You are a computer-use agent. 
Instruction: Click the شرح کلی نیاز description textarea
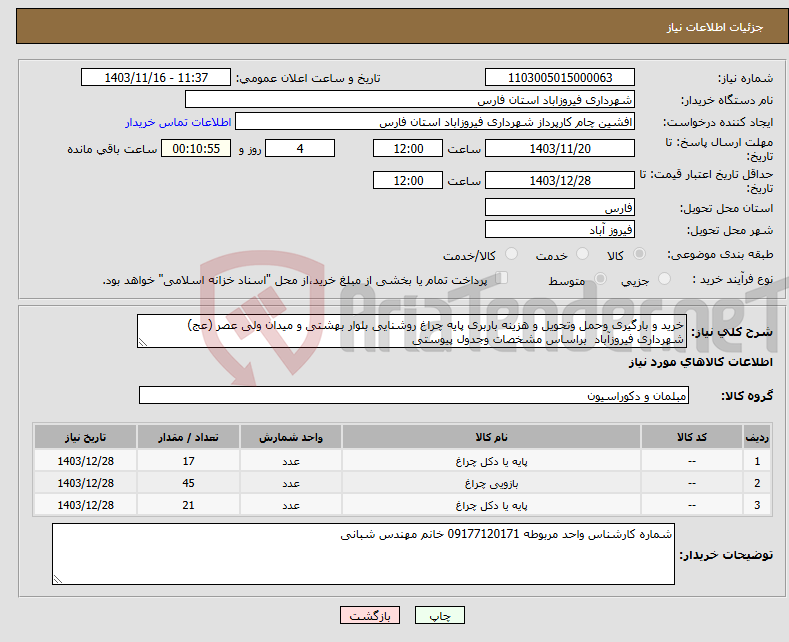(x=412, y=332)
